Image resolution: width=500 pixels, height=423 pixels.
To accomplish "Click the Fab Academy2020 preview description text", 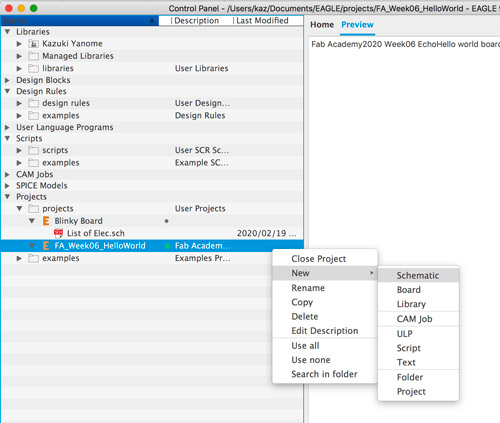I will coord(405,44).
